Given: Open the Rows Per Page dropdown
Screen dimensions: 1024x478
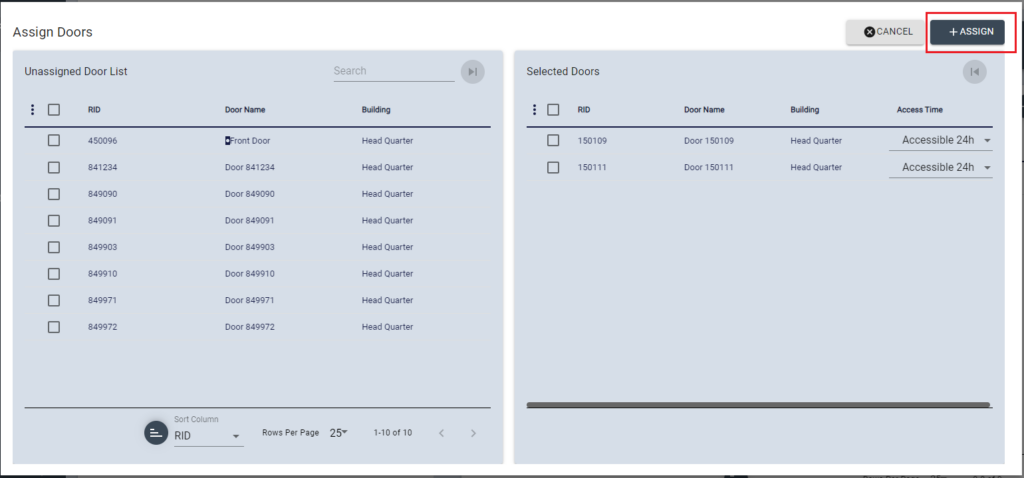Looking at the screenshot, I should click(338, 433).
